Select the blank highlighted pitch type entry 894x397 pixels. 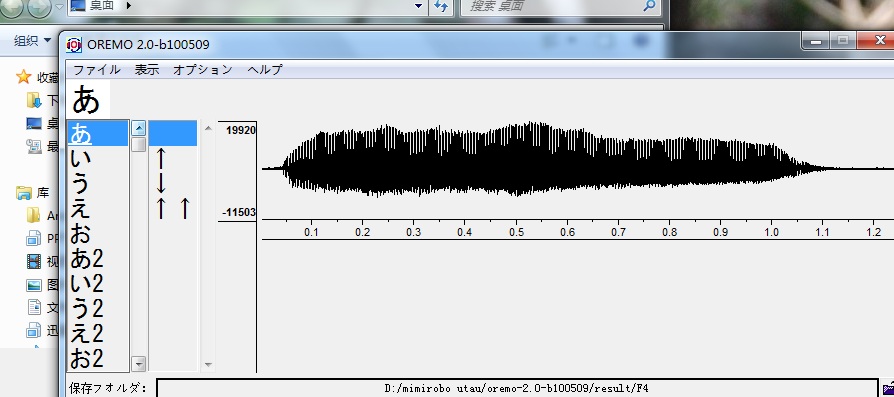[x=173, y=133]
